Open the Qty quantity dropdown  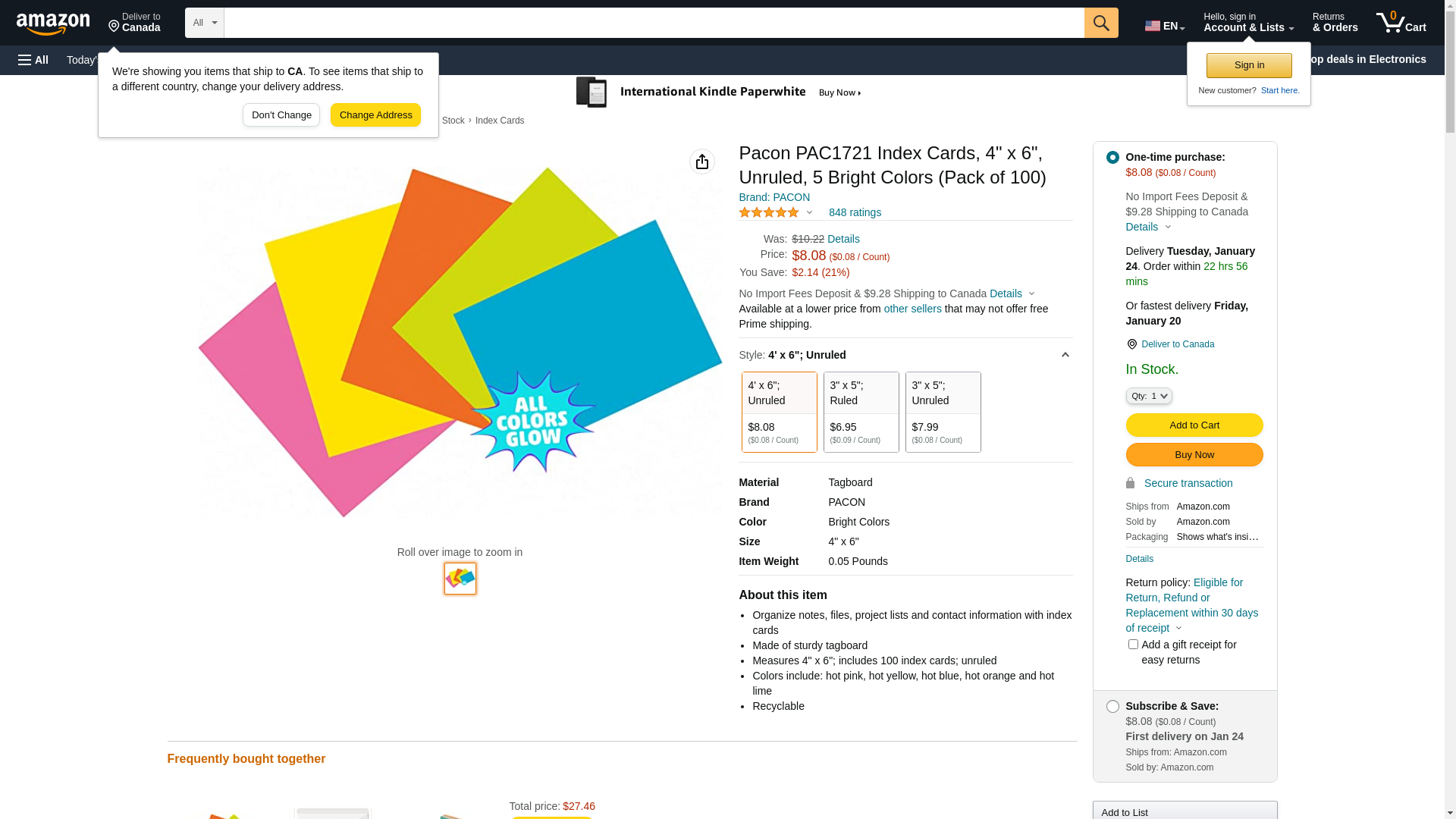point(1149,396)
